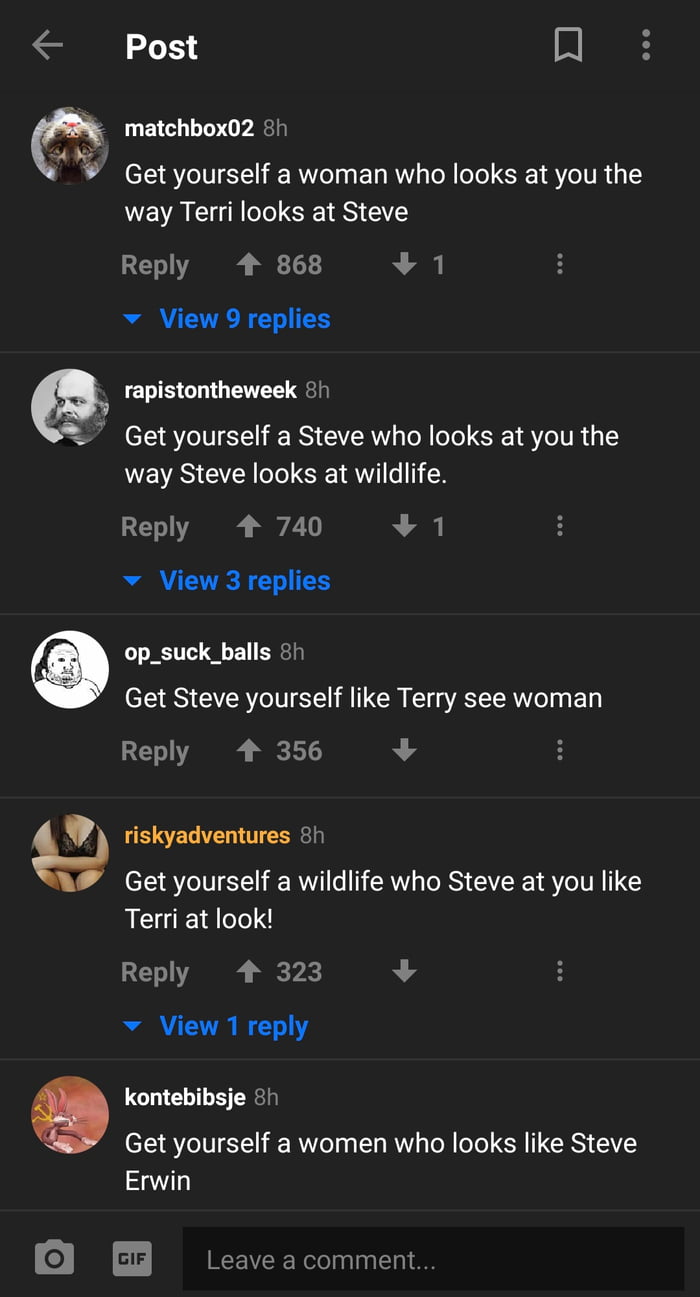Screen dimensions: 700x1297
Task: Show View 1 reply thread
Action: (x=233, y=1026)
